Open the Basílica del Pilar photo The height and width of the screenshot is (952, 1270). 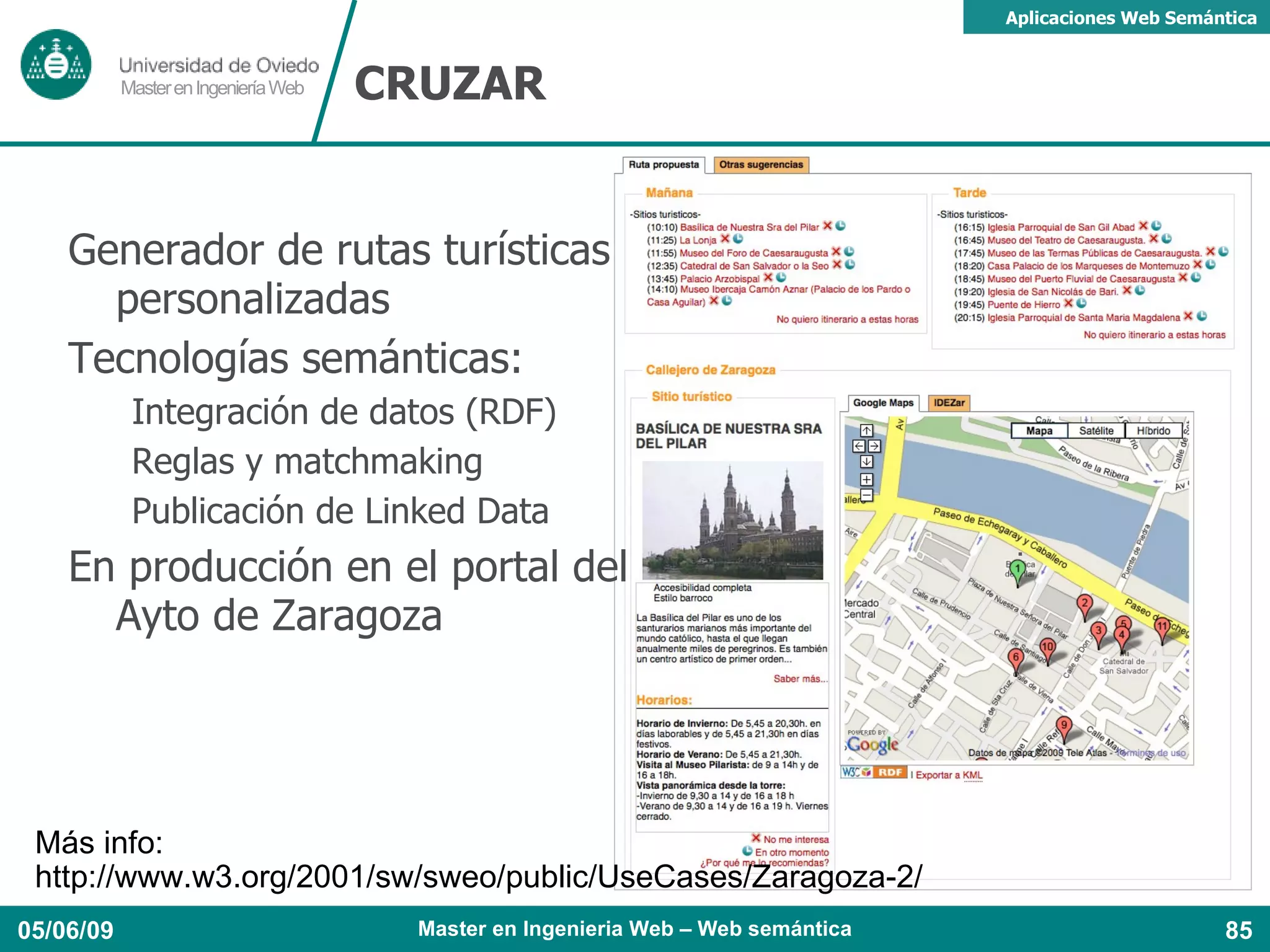(732, 521)
